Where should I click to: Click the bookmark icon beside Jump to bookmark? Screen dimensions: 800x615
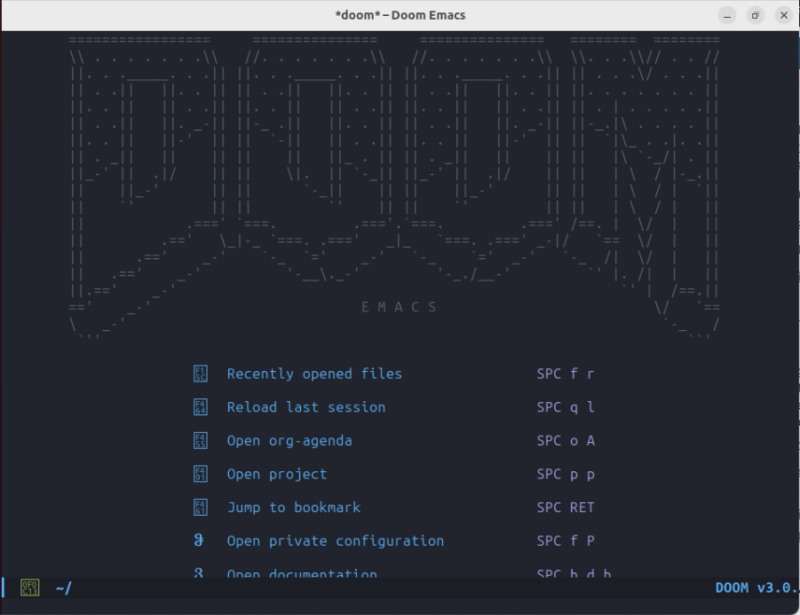coord(199,507)
